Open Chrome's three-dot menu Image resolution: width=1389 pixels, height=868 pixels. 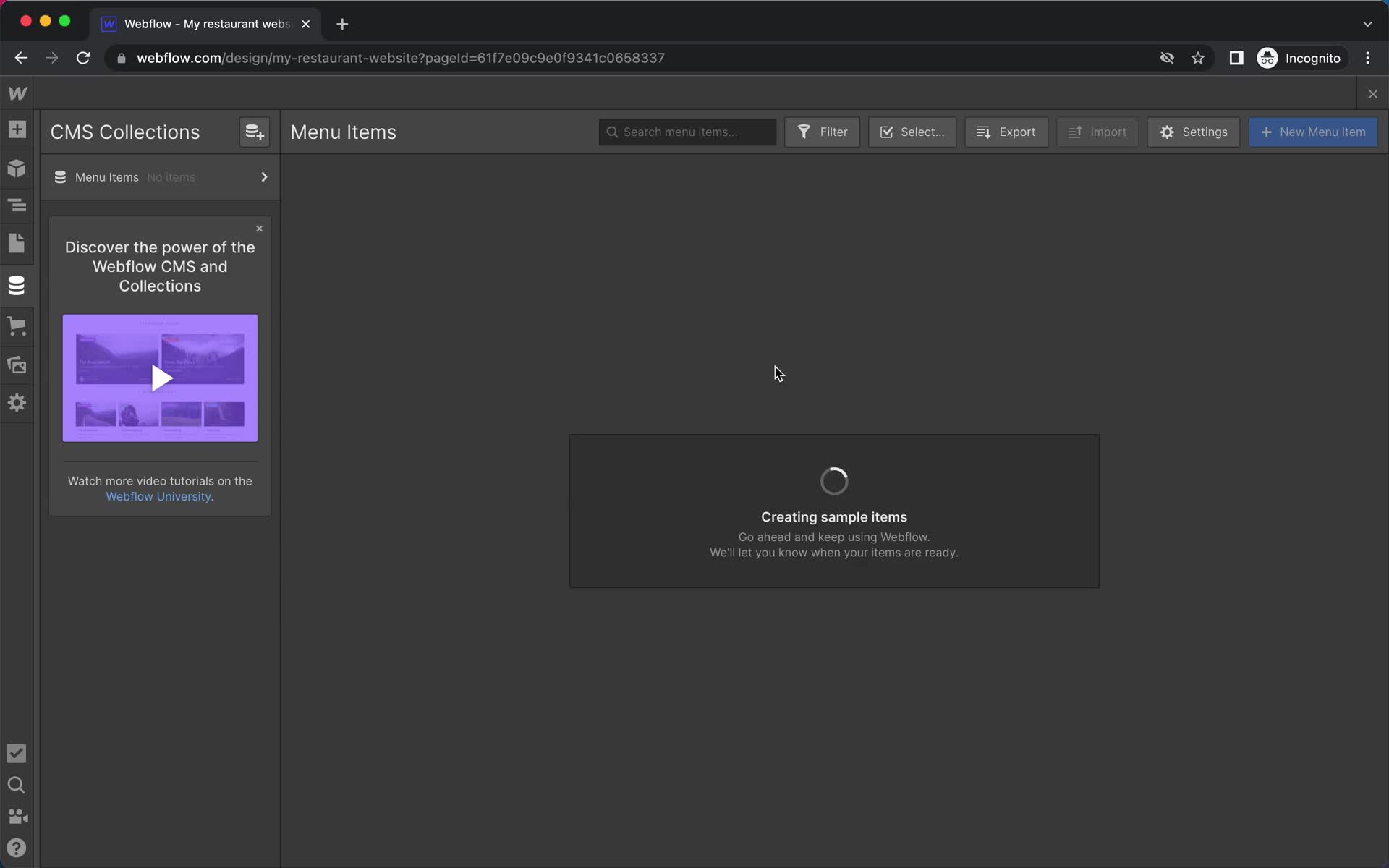coord(1367,58)
